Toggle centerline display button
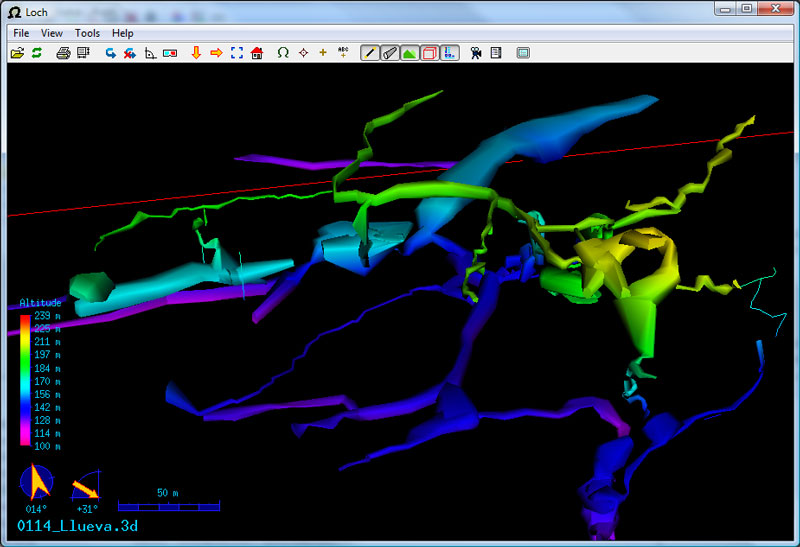Image resolution: width=800 pixels, height=547 pixels. [x=370, y=53]
